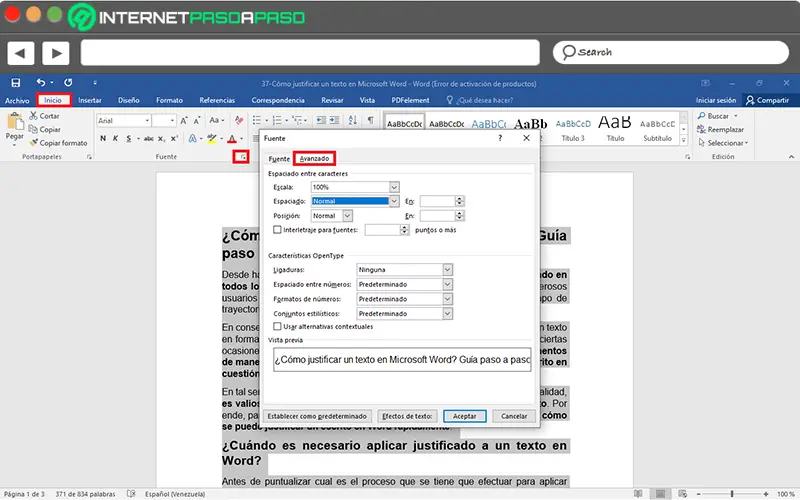Open the Espaciado Normal dropdown
The image size is (800, 500).
point(394,201)
